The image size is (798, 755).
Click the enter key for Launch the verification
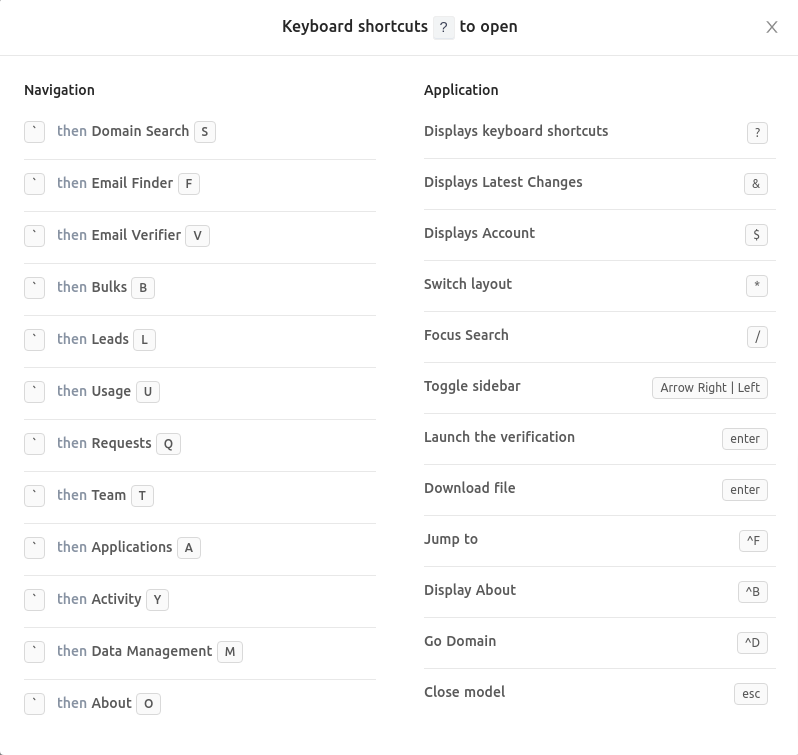[745, 439]
